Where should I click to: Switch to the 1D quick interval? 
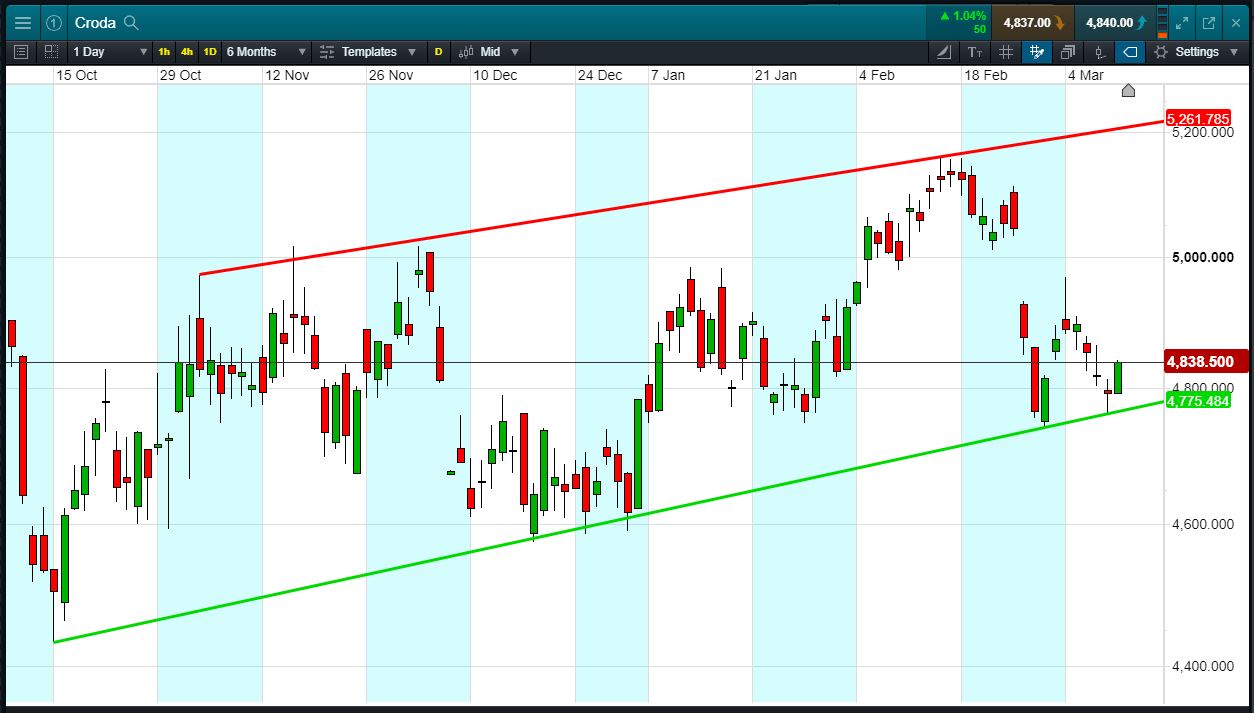pyautogui.click(x=210, y=52)
